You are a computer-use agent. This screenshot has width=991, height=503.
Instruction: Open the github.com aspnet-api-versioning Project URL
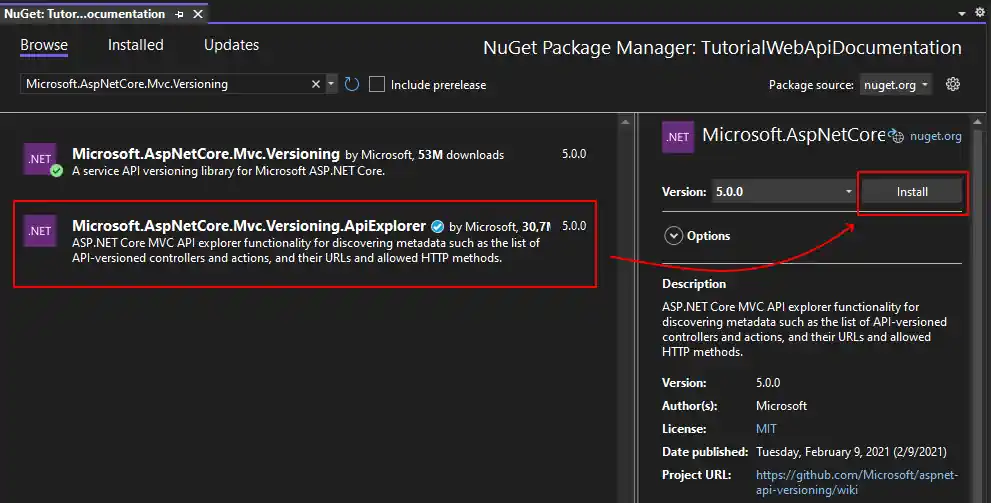(x=857, y=482)
